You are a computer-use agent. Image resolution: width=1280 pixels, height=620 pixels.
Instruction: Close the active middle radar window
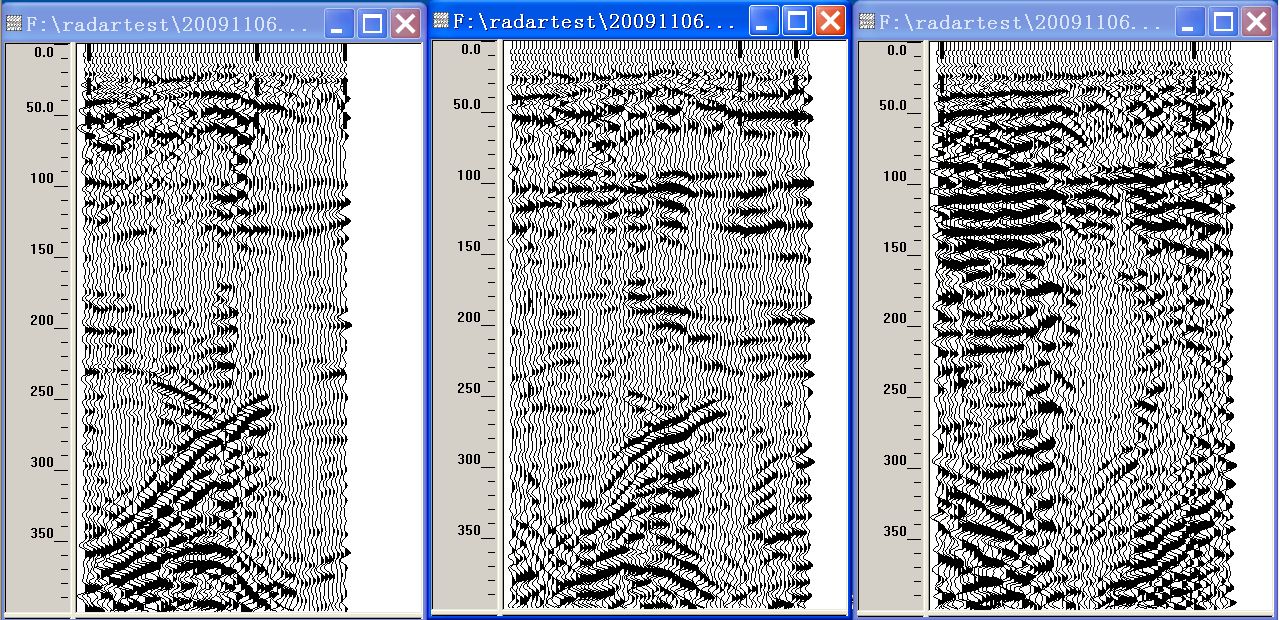click(829, 21)
